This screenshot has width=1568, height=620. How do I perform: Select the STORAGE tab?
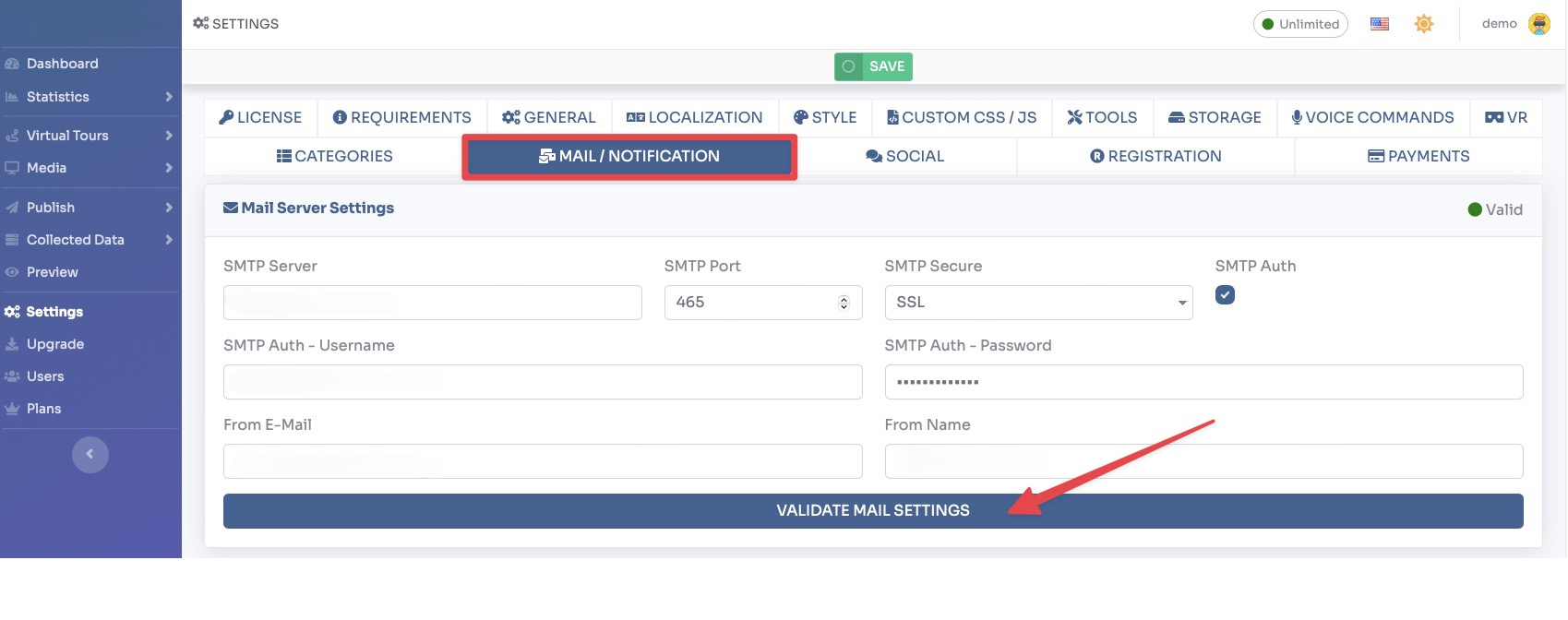1215,118
